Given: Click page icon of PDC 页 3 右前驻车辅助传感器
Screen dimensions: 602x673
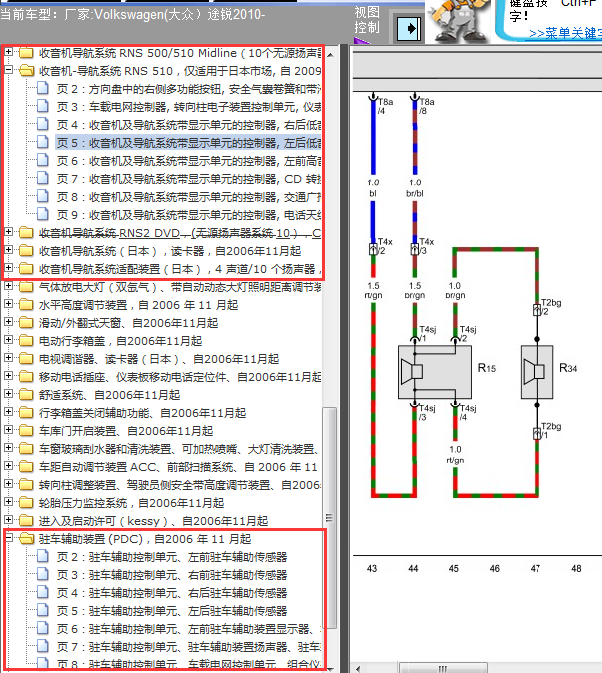Looking at the screenshot, I should pos(42,574).
